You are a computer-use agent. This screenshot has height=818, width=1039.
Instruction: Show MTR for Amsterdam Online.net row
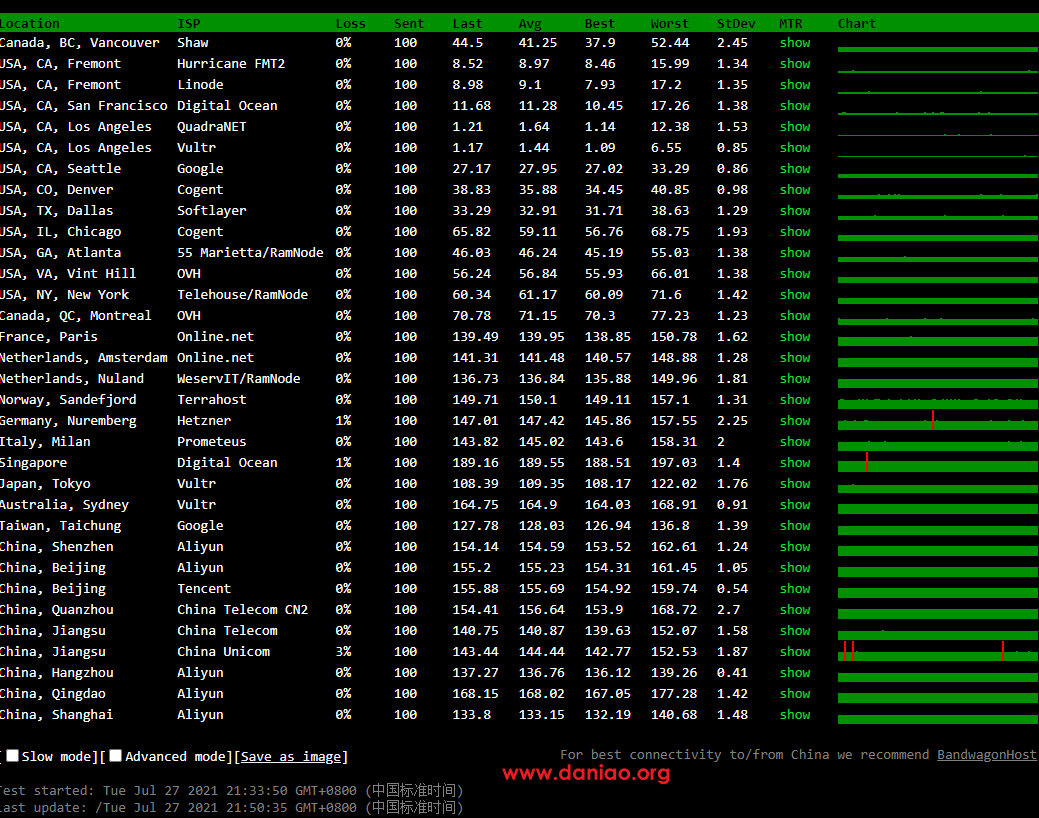point(794,357)
